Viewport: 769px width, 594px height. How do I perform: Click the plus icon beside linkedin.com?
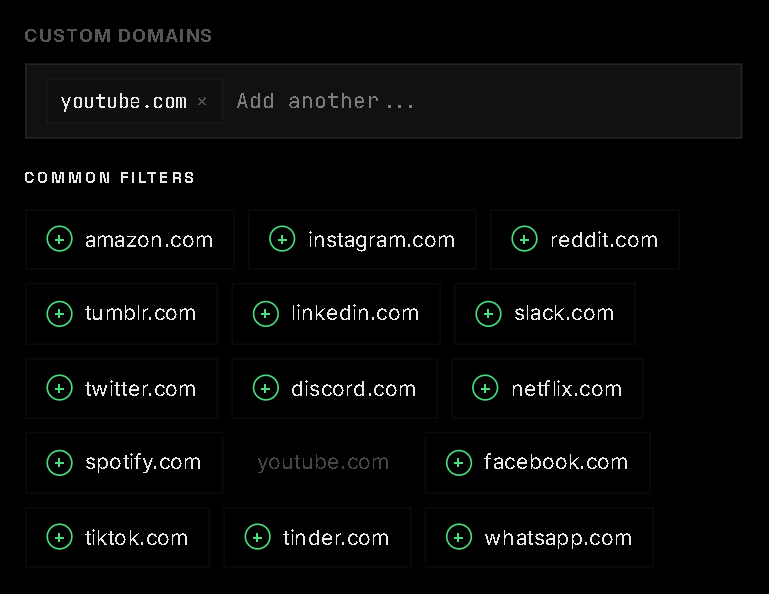(265, 313)
